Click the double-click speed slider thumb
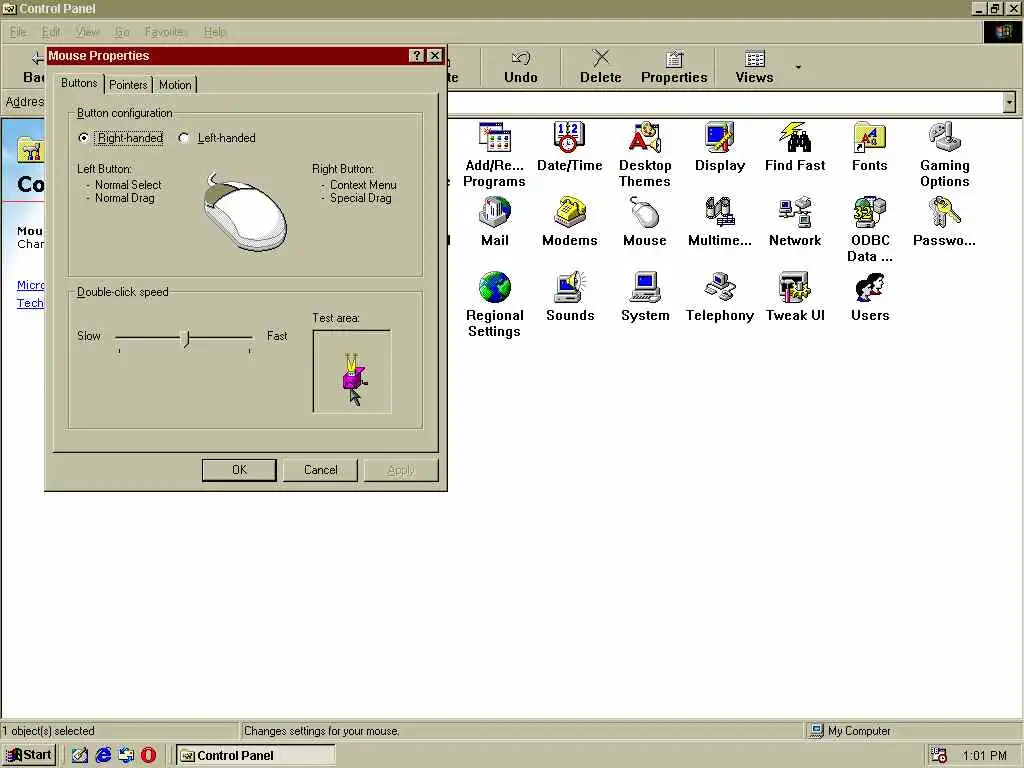 tap(186, 338)
